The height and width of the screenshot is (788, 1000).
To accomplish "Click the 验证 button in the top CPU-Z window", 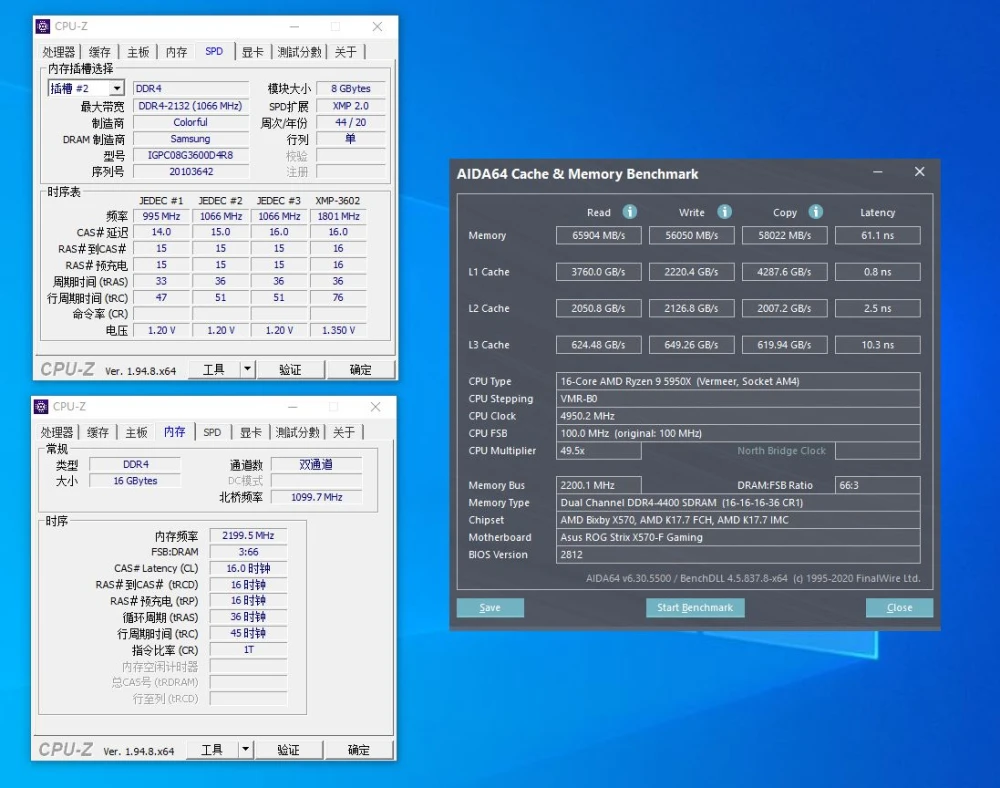I will point(290,369).
